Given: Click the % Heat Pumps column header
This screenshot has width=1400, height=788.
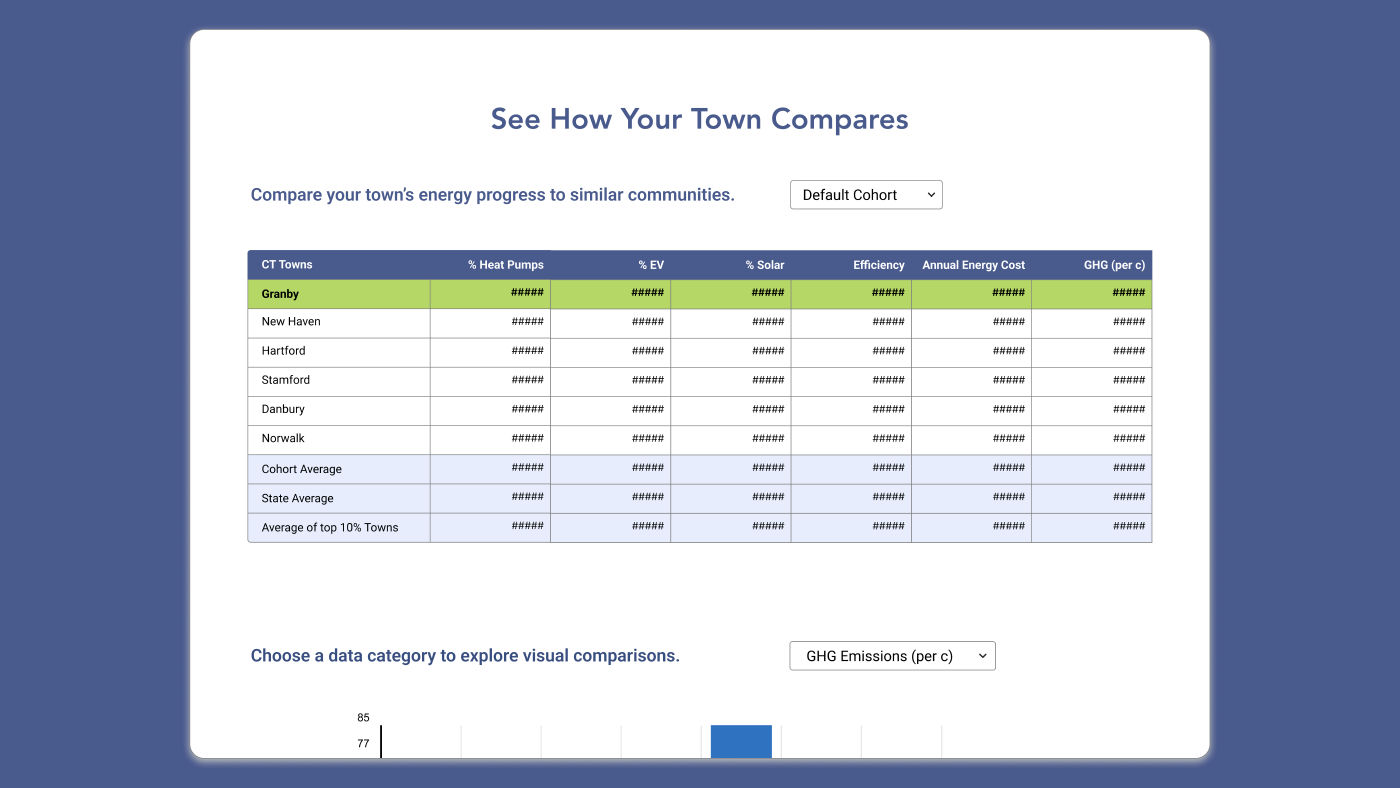Looking at the screenshot, I should point(505,265).
